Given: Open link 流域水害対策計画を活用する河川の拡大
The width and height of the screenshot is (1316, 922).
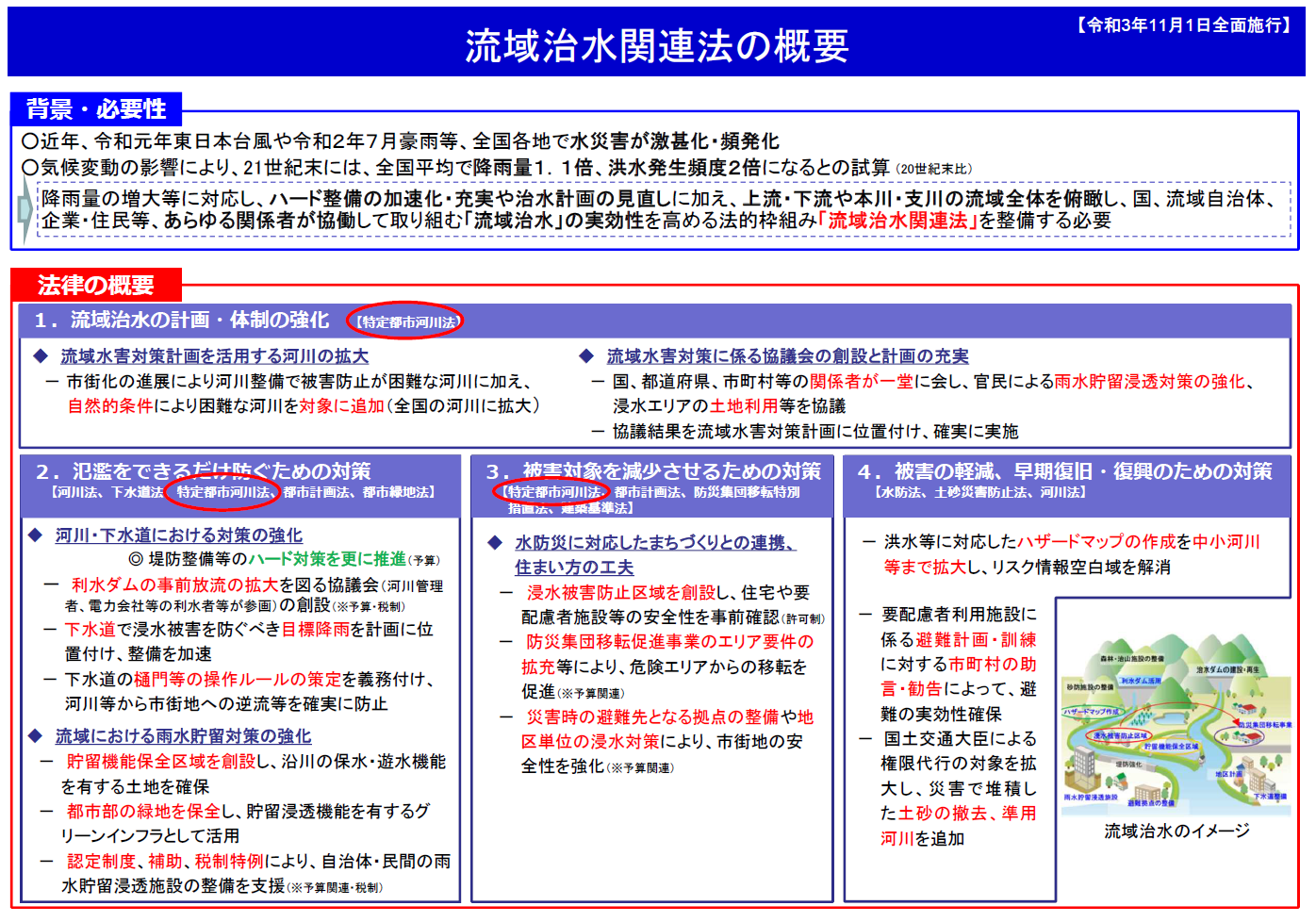Looking at the screenshot, I should pos(215,356).
